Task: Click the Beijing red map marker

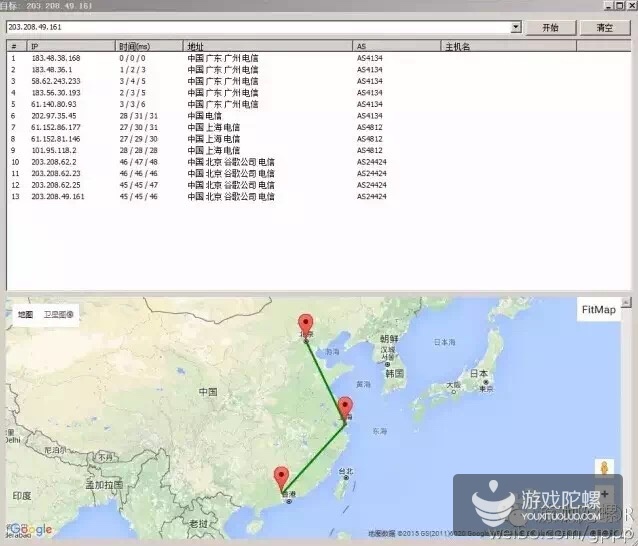Action: click(x=308, y=325)
